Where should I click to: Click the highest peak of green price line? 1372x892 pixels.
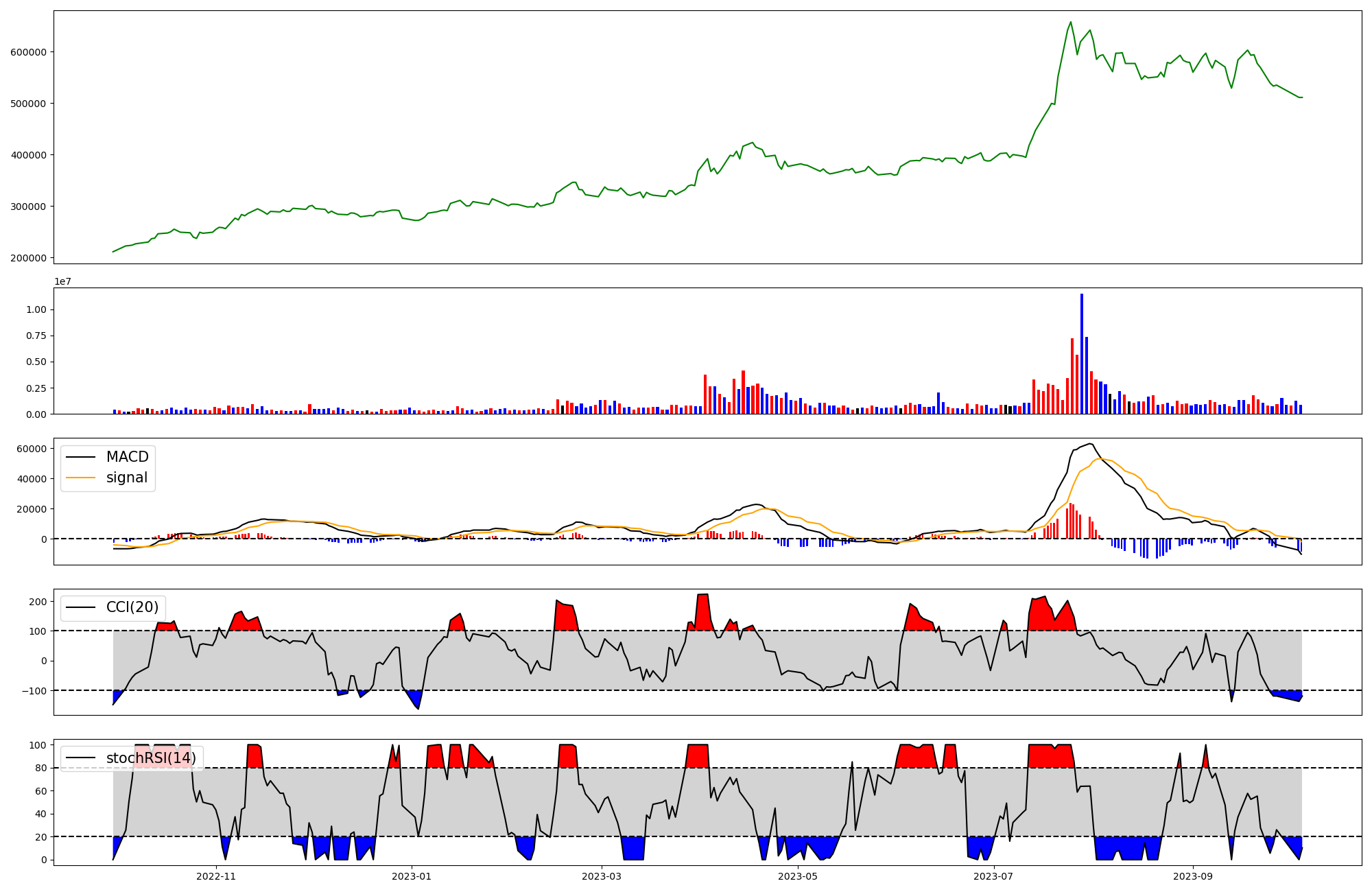click(1071, 22)
